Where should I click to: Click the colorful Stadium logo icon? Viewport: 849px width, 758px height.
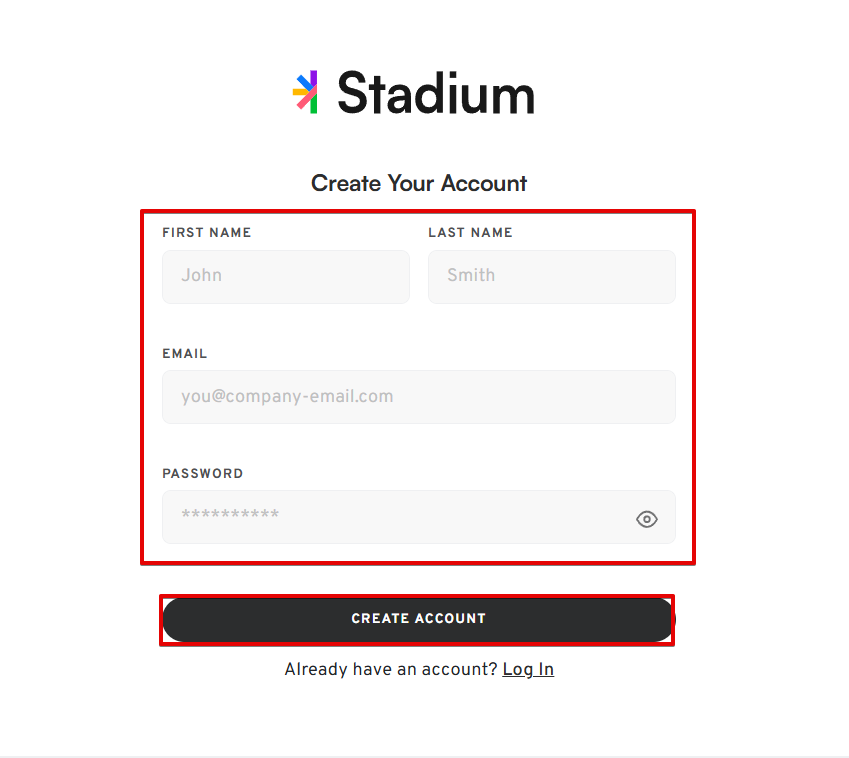click(305, 92)
